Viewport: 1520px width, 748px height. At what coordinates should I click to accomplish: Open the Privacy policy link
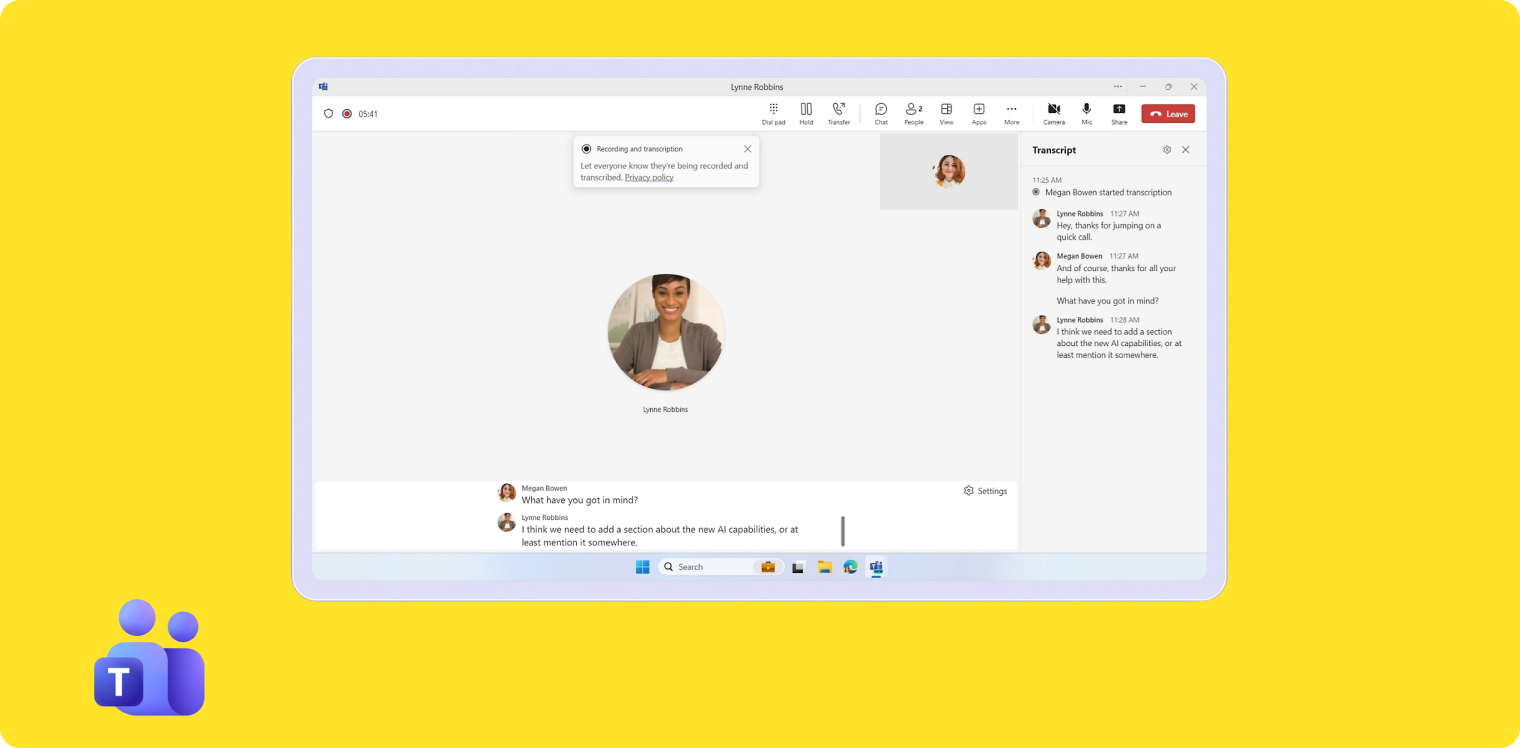649,177
